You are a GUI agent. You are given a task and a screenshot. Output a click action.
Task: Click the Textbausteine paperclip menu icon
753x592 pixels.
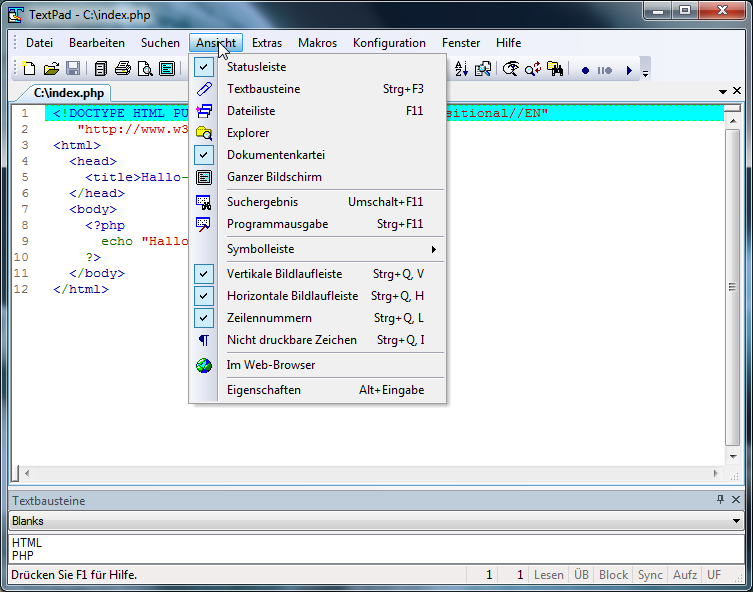(x=204, y=89)
